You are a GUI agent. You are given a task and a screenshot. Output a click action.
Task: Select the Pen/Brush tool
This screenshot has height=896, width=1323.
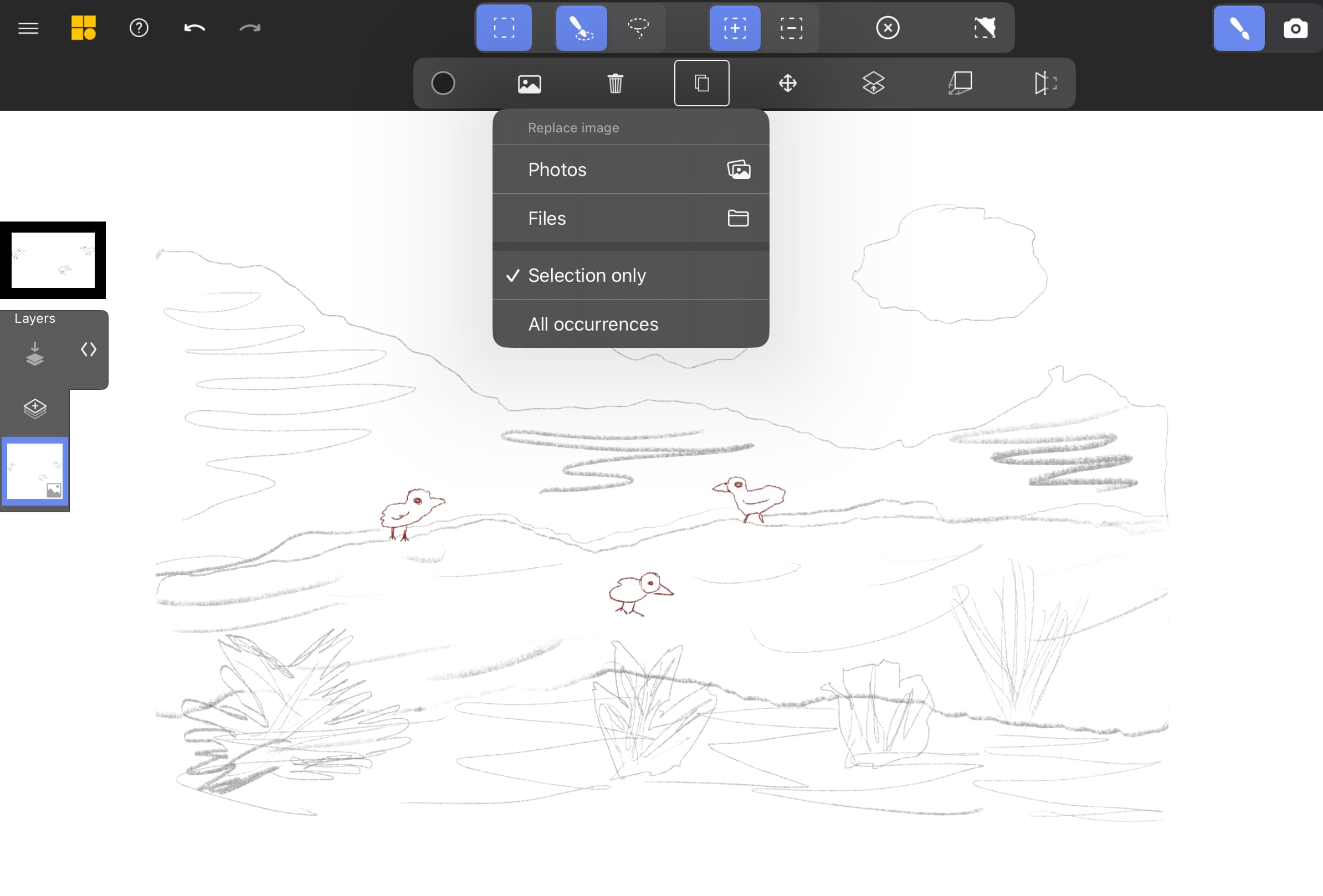[x=1239, y=28]
